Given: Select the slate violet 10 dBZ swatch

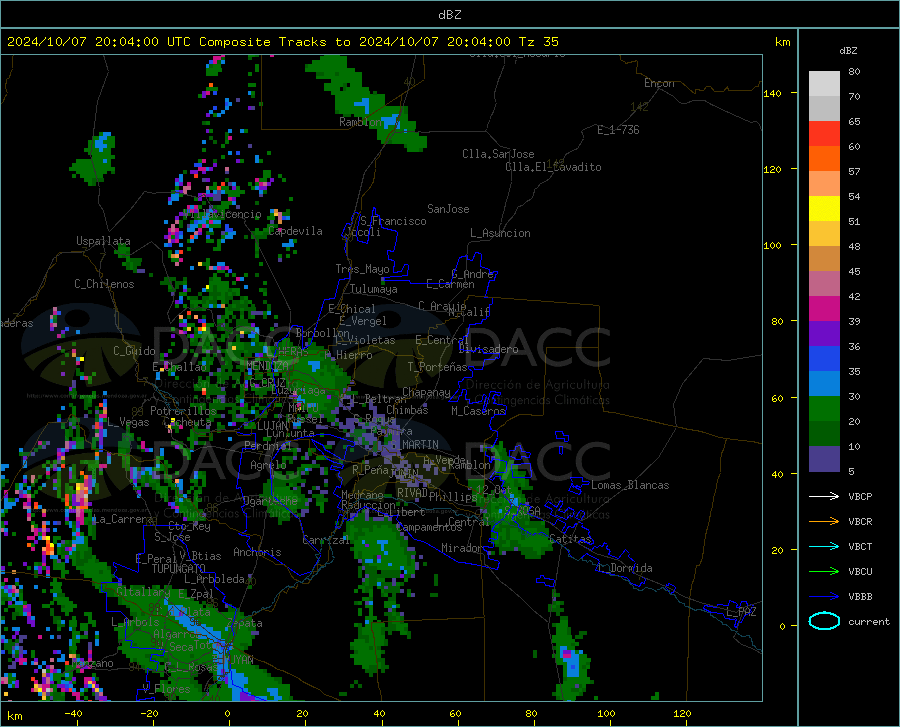Looking at the screenshot, I should [824, 459].
